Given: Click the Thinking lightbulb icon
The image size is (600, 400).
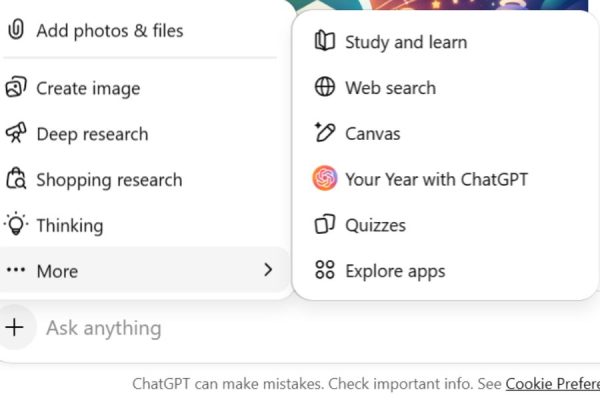Looking at the screenshot, I should pos(16,225).
